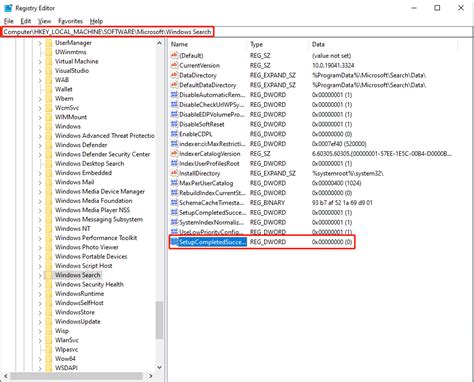Open the Edit menu
The width and height of the screenshot is (474, 382).
pos(26,21)
